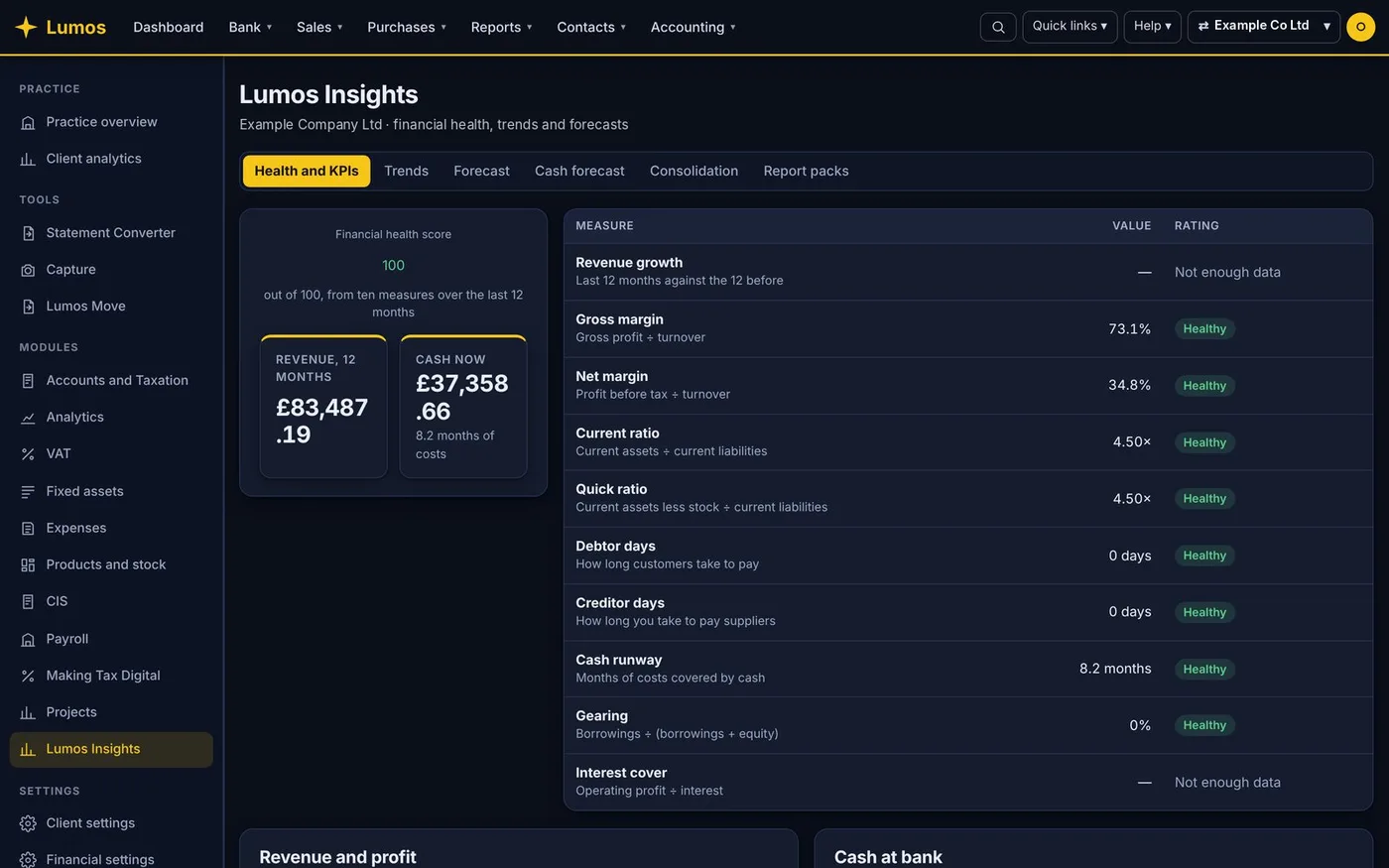Open the Quick links dropdown
Image resolution: width=1389 pixels, height=868 pixels.
click(1070, 26)
